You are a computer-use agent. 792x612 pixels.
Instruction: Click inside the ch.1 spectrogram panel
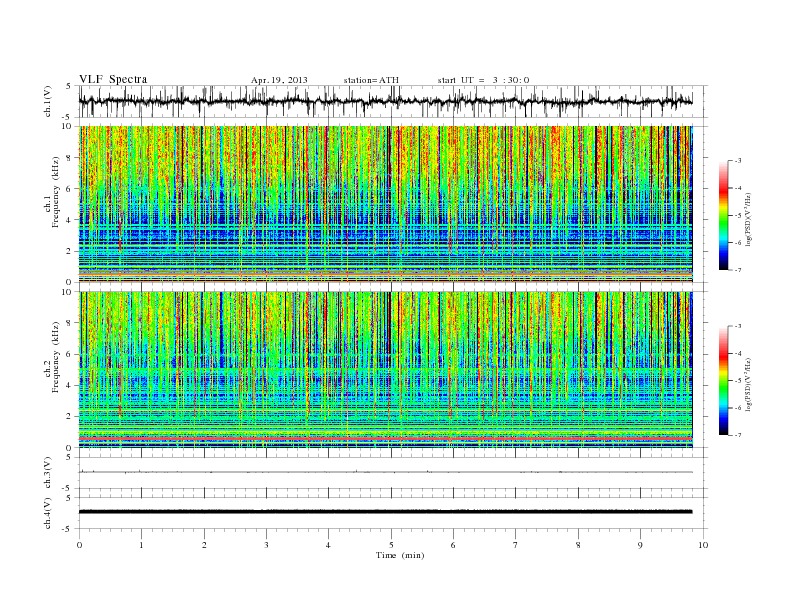[x=386, y=204]
